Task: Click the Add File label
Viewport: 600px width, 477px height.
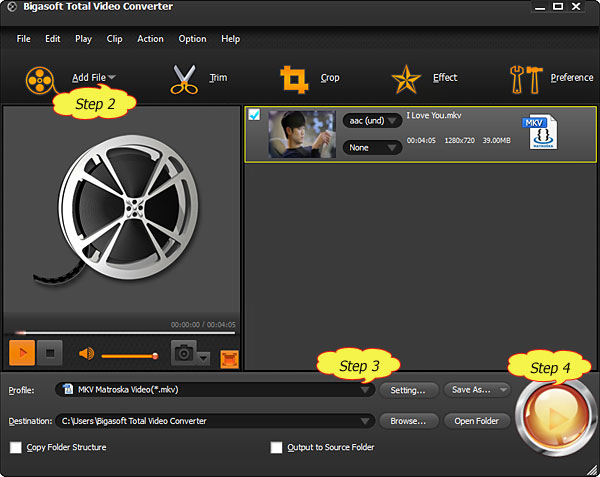Action: point(89,78)
